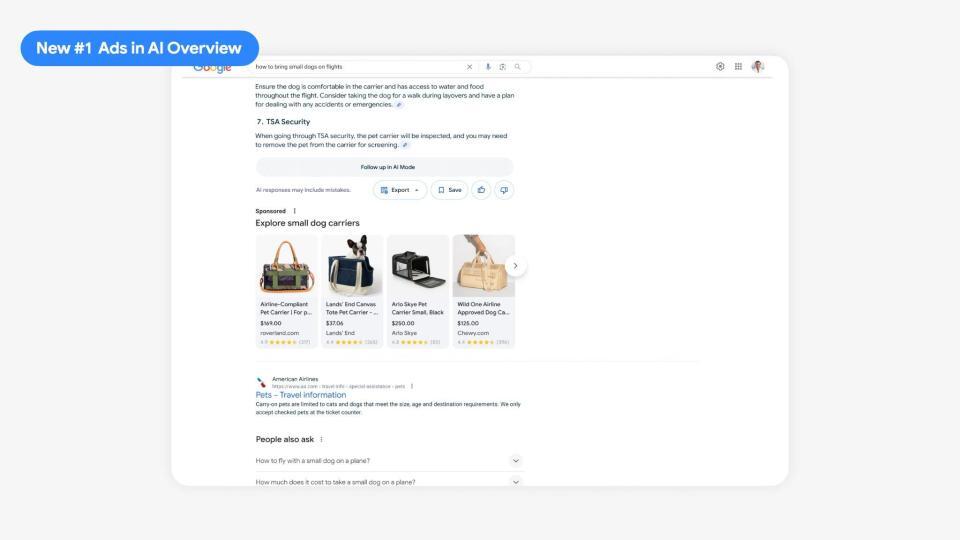Click the magnifying glass search icon
Viewport: 960px width, 540px height.
517,67
